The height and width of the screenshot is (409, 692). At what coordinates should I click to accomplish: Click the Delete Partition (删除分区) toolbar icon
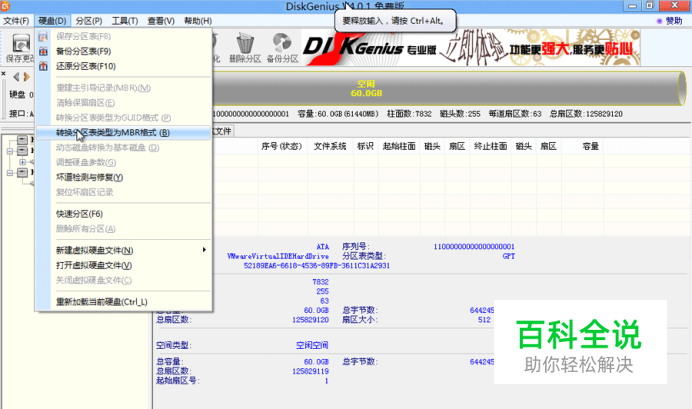coord(245,48)
